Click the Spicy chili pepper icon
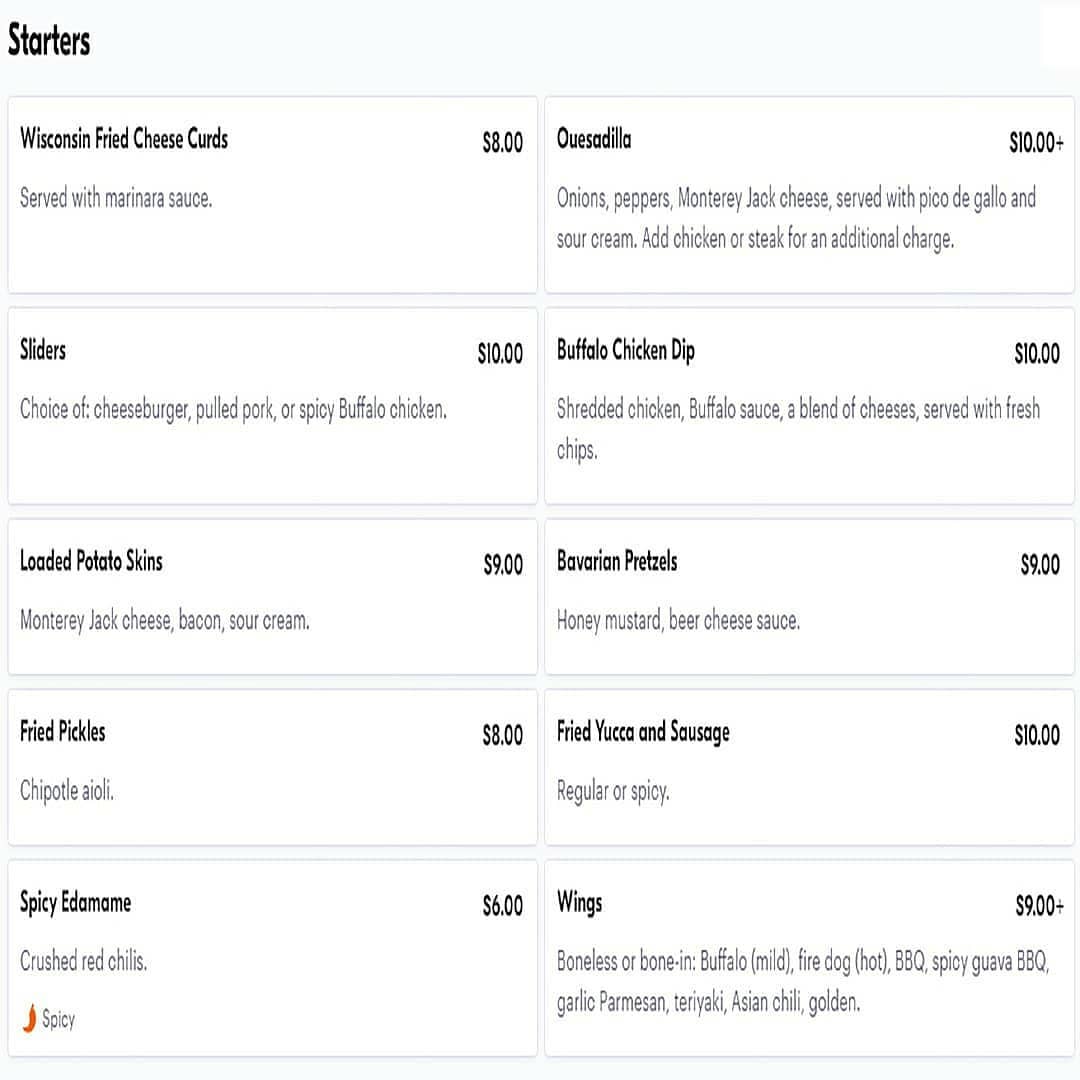The height and width of the screenshot is (1080, 1080). point(29,1019)
